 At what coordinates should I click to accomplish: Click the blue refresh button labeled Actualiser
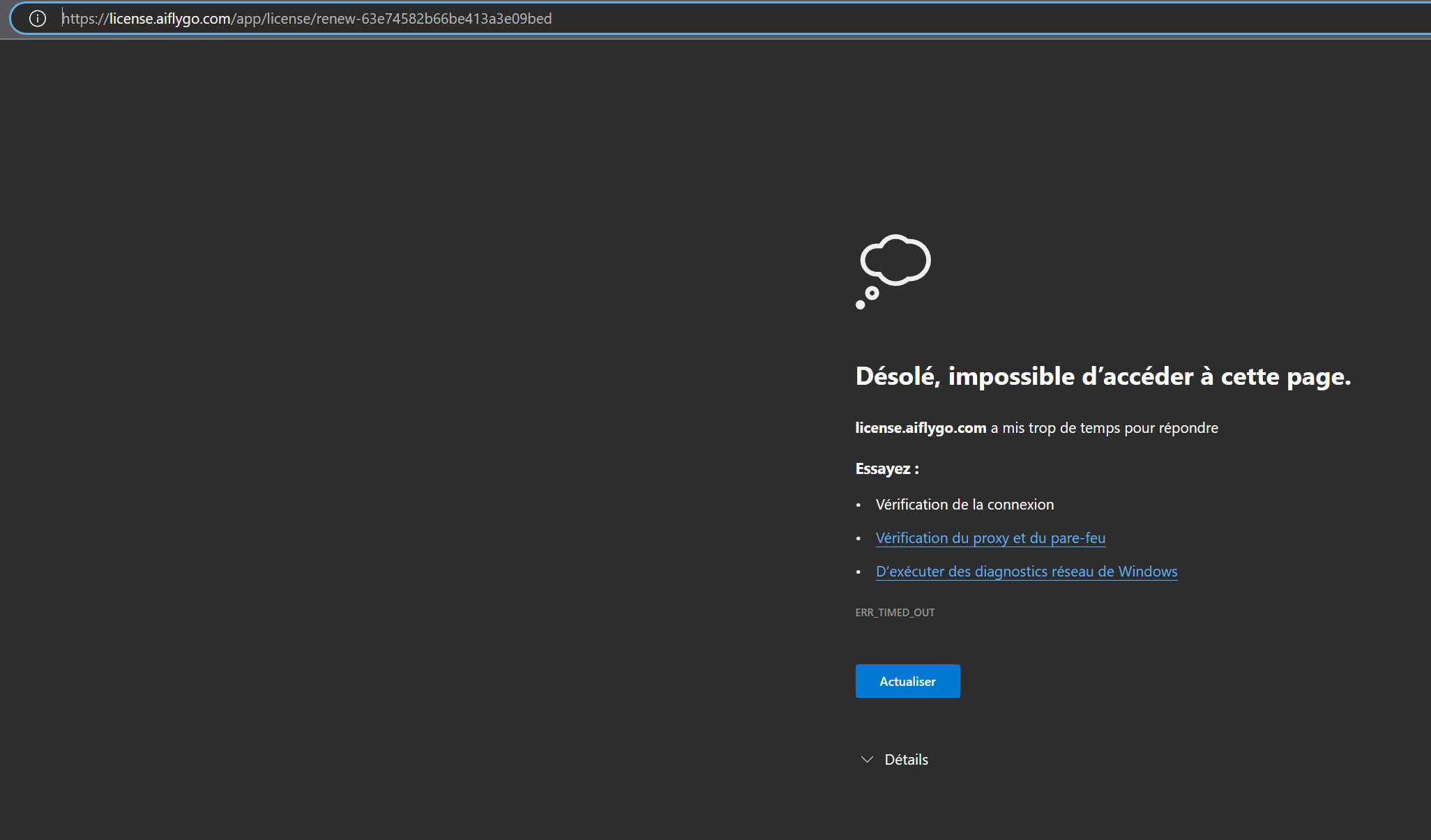[907, 681]
